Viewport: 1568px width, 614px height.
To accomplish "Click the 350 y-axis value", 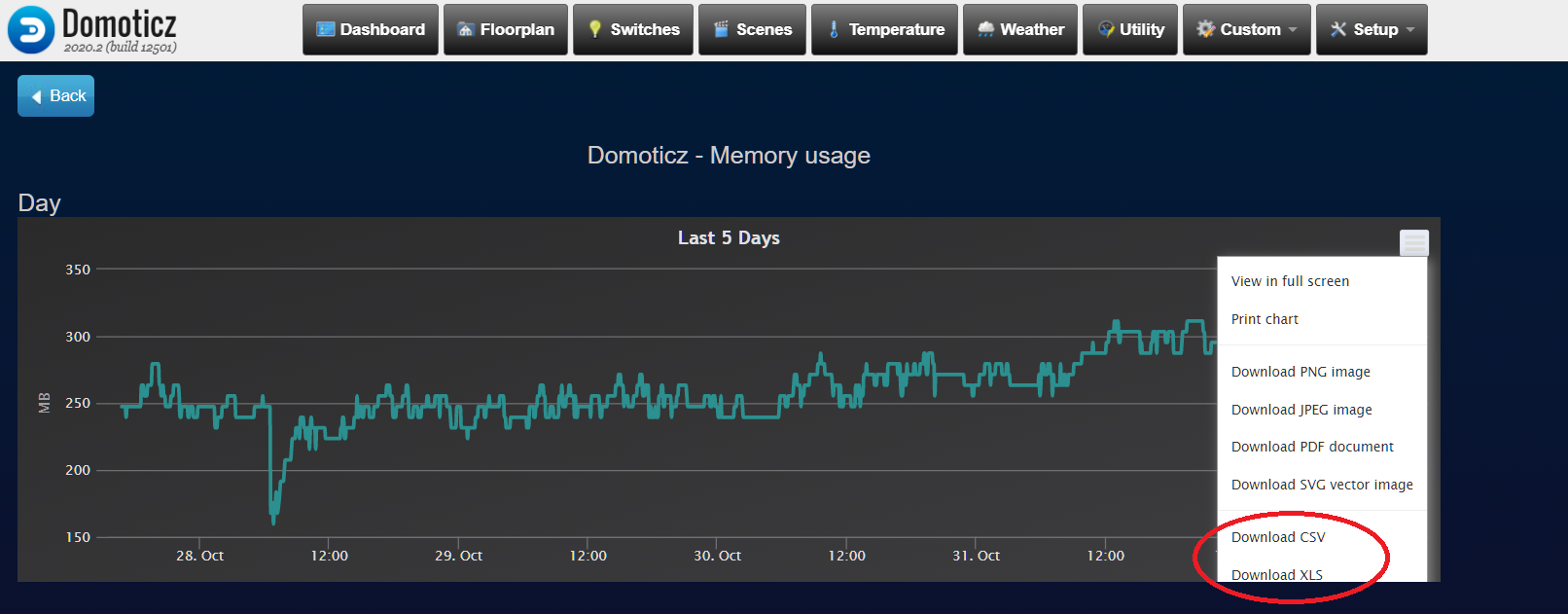I will tap(78, 270).
